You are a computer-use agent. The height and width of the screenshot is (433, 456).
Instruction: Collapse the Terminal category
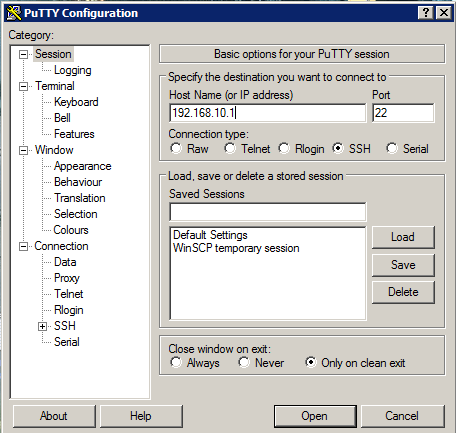(x=23, y=87)
